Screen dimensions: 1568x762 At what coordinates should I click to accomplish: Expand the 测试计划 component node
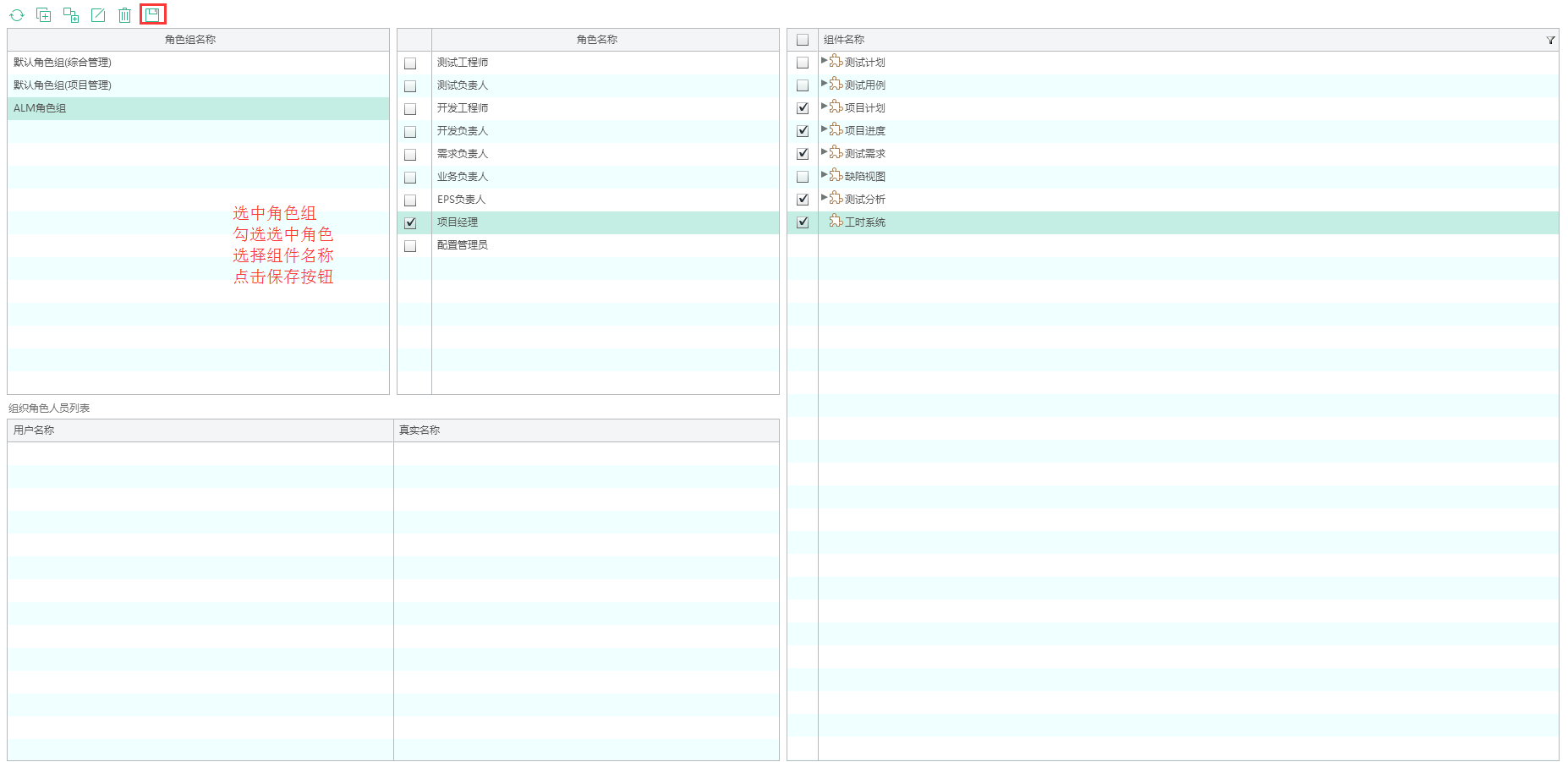825,61
